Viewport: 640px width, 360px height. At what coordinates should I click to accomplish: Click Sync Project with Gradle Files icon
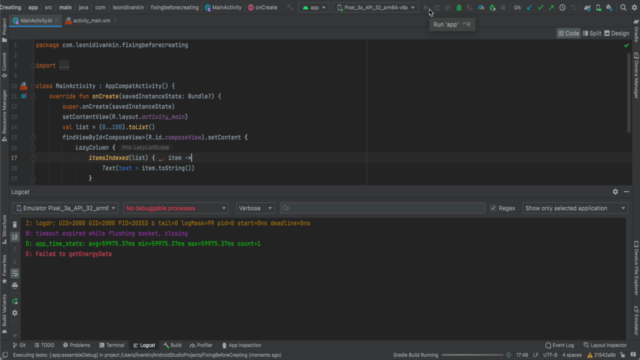point(587,8)
